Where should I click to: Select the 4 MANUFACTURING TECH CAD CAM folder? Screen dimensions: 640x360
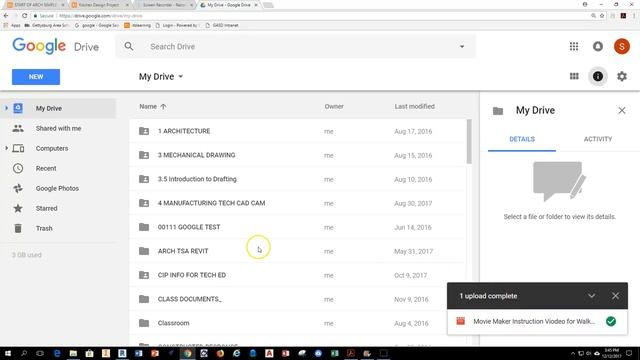[297, 203]
